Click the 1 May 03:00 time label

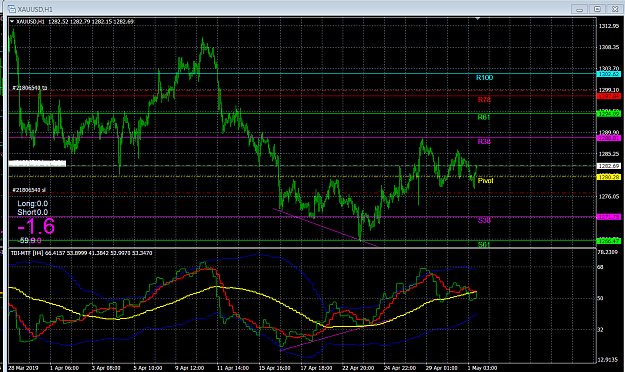coord(482,368)
